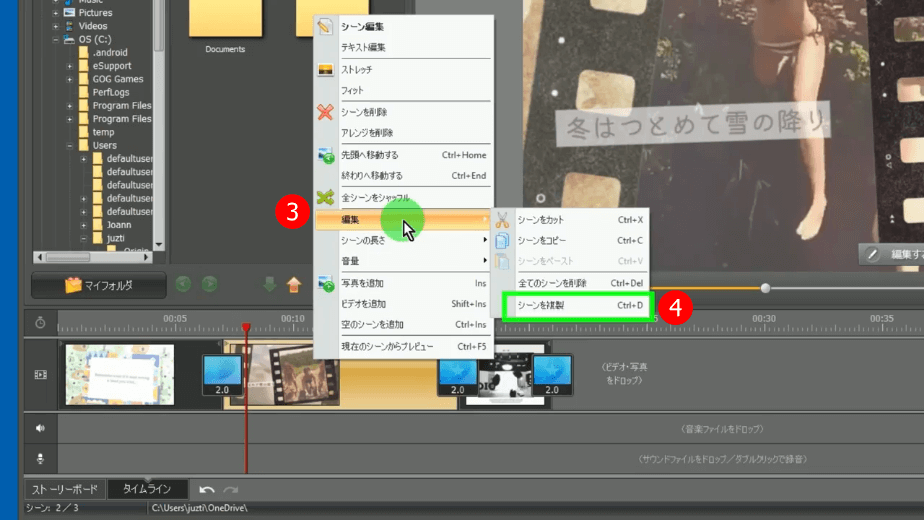The width and height of the screenshot is (924, 520).
Task: Click the microphone track icon
Action: [40, 459]
